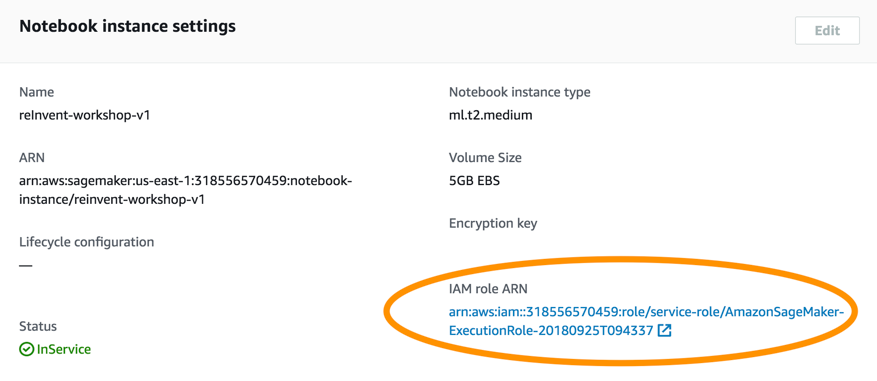
Task: Click the IAM role ARN label
Action: tap(488, 289)
